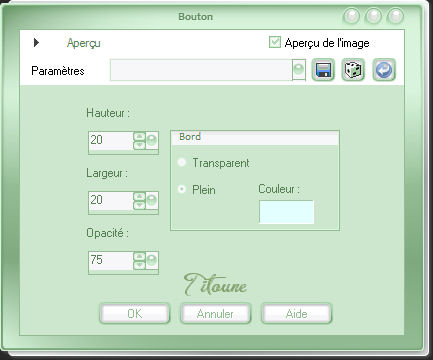Image resolution: width=433 pixels, height=360 pixels.
Task: Expand the Aperçu preview triangle
Action: pyautogui.click(x=36, y=42)
